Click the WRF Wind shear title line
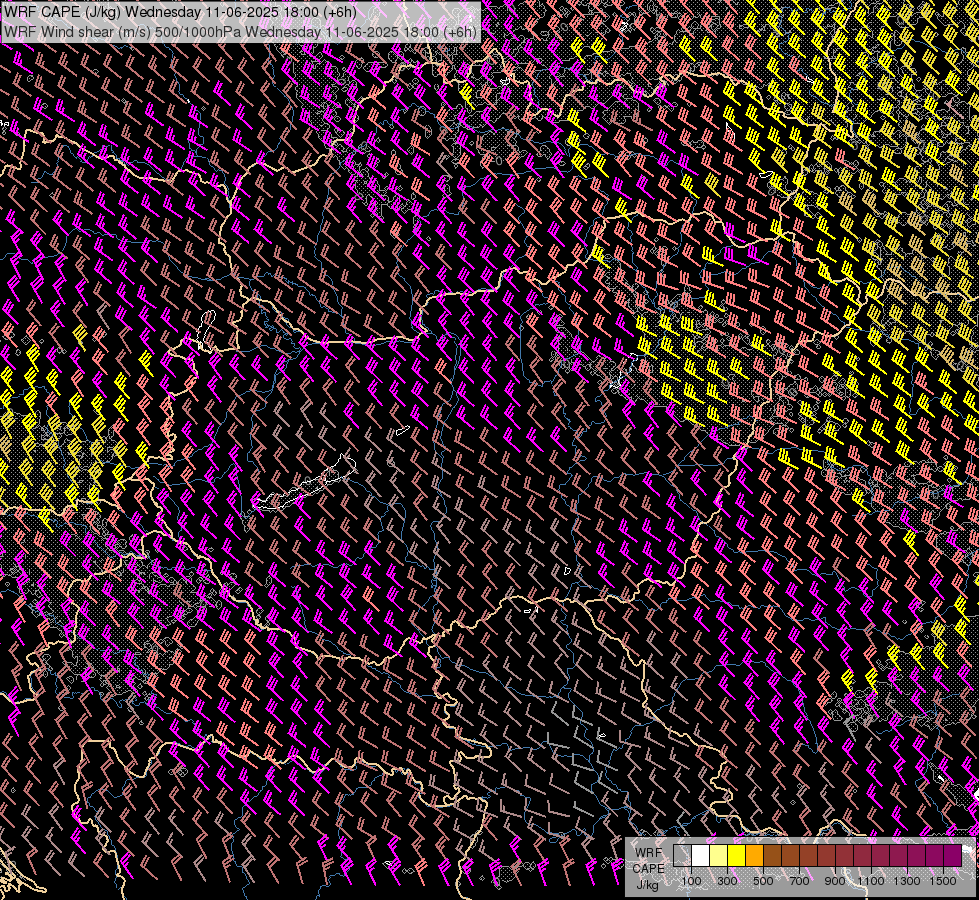Viewport: 979px width, 900px height. (240, 32)
